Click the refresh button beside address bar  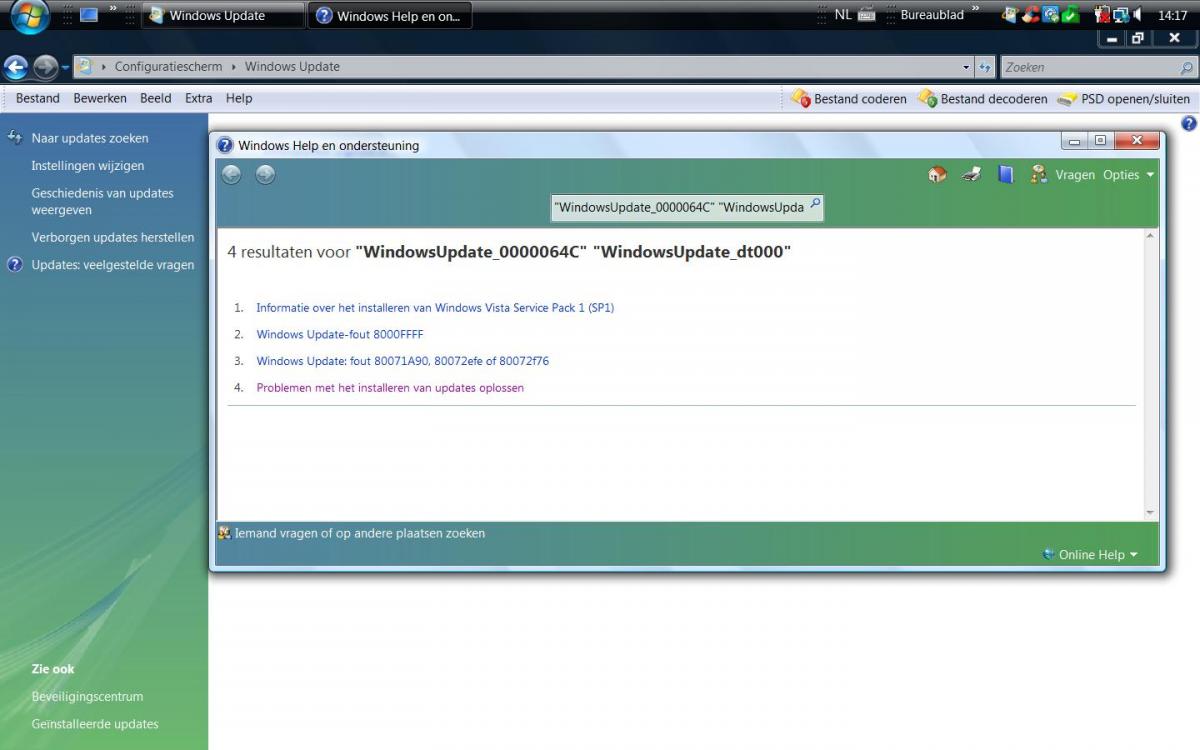(x=985, y=67)
